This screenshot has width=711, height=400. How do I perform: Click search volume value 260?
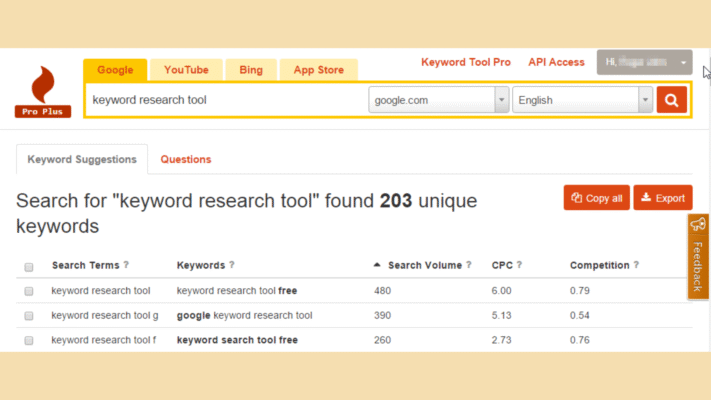click(382, 340)
